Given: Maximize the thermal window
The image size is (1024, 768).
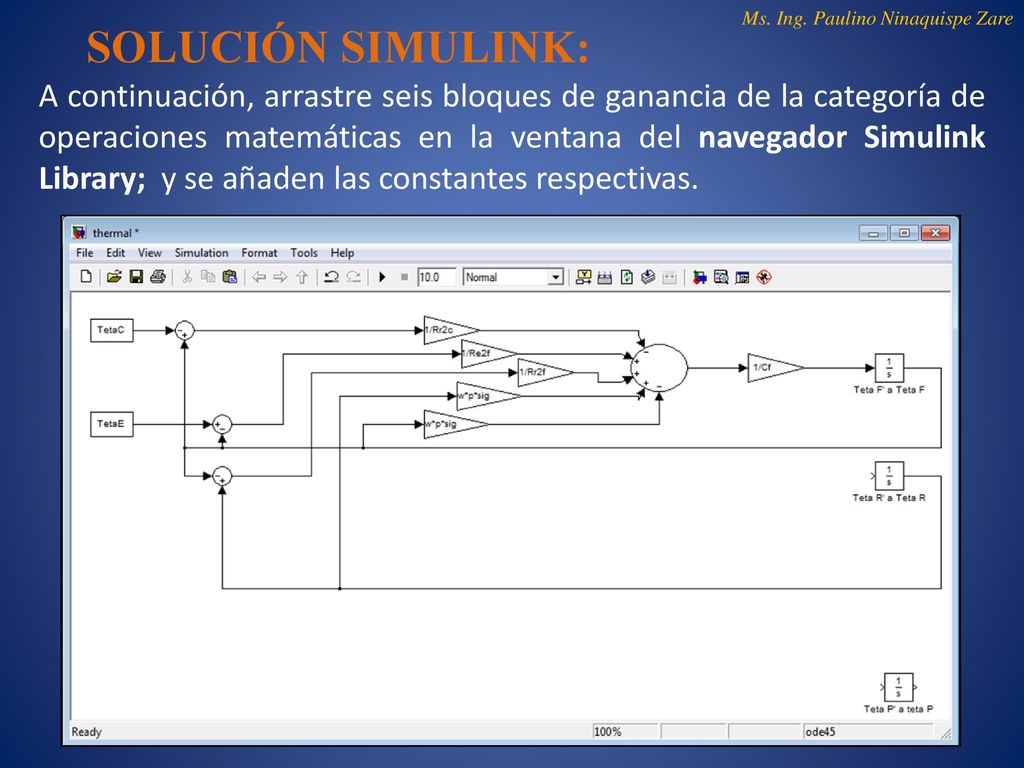Looking at the screenshot, I should pos(904,233).
